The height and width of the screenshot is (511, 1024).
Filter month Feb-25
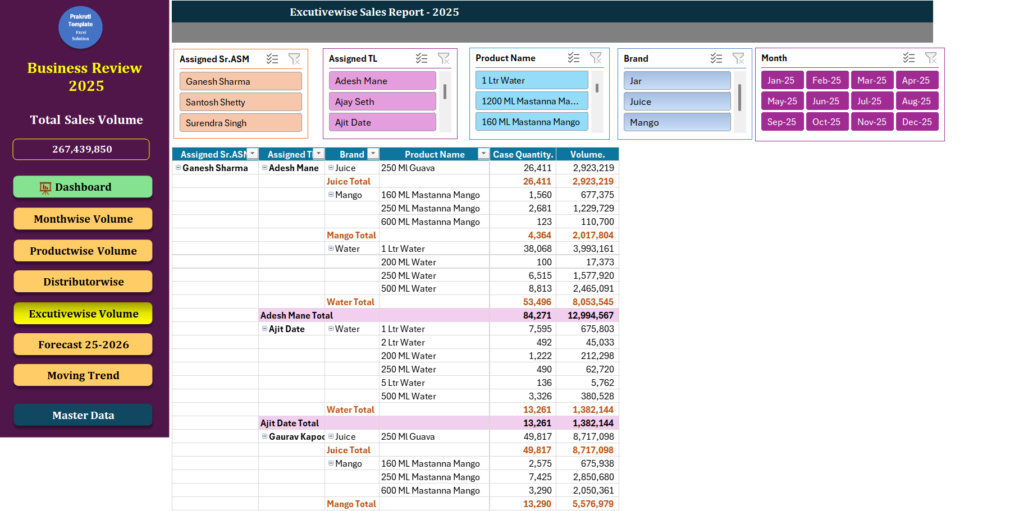click(x=827, y=80)
